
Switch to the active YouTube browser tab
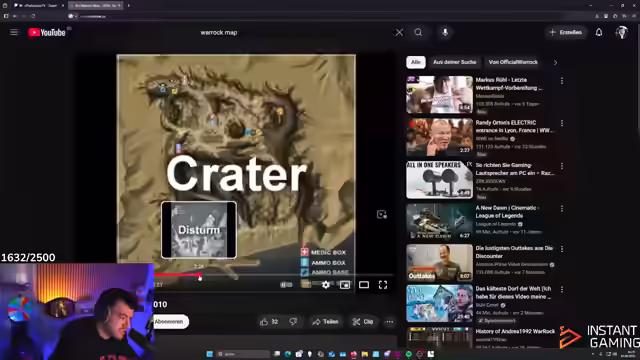coord(95,5)
